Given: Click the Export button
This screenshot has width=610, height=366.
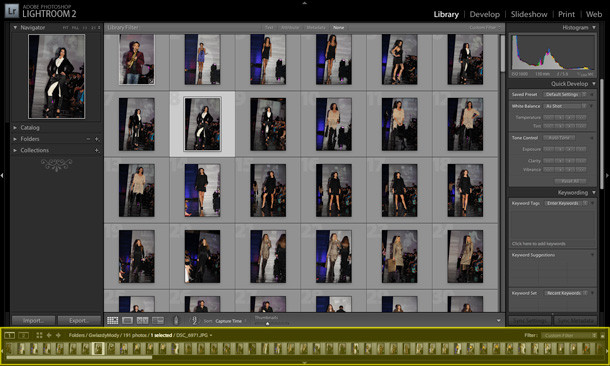Looking at the screenshot, I should [79, 320].
